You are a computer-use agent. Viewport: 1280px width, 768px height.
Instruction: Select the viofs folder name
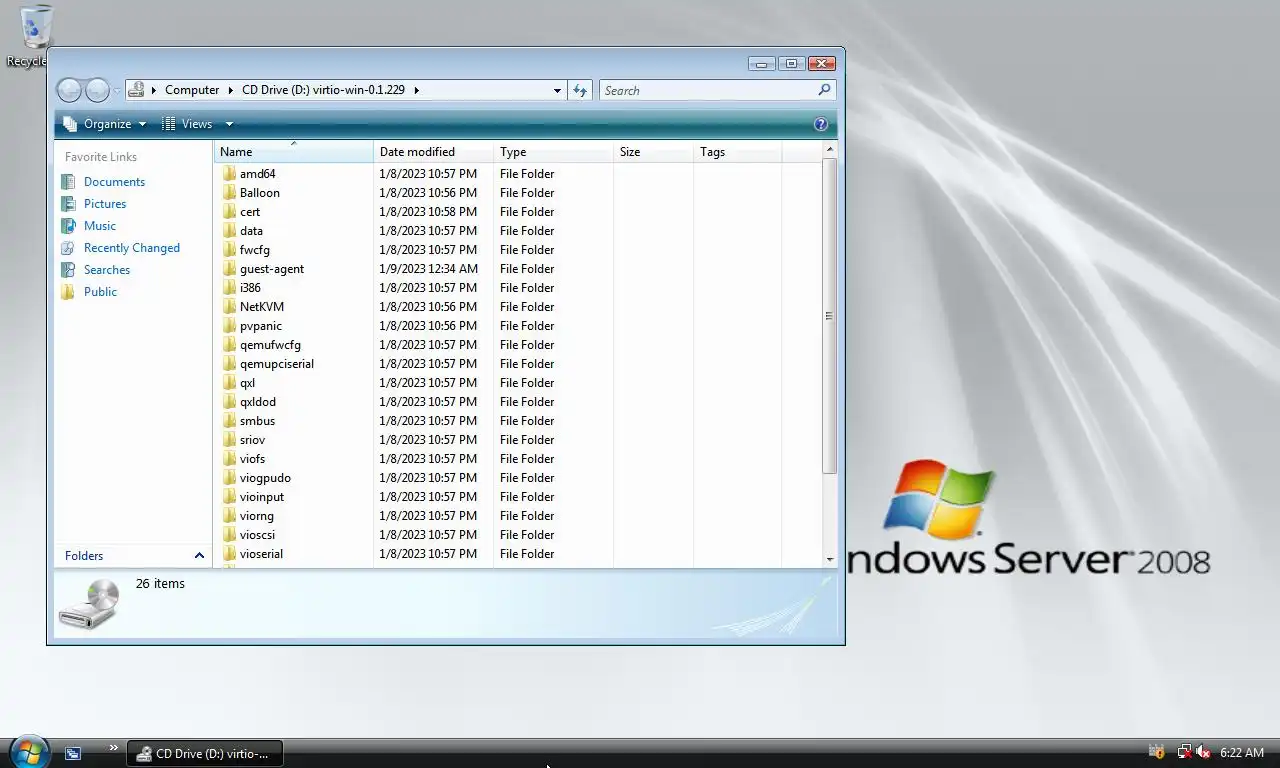click(252, 458)
